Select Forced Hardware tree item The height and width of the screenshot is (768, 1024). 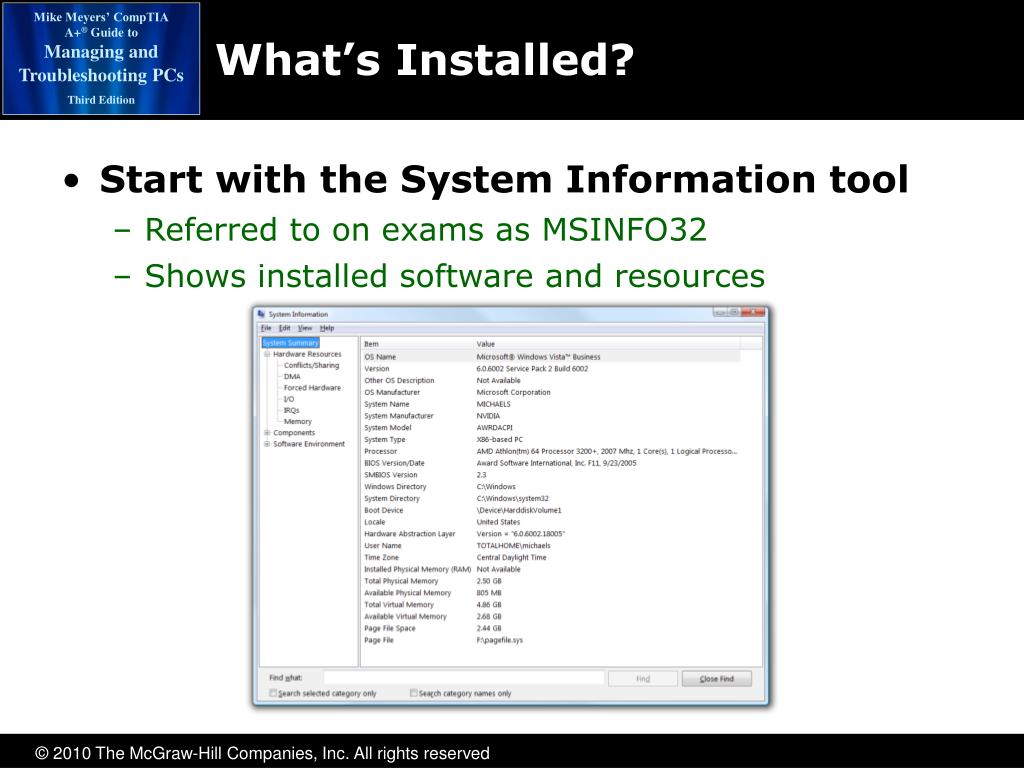[312, 388]
